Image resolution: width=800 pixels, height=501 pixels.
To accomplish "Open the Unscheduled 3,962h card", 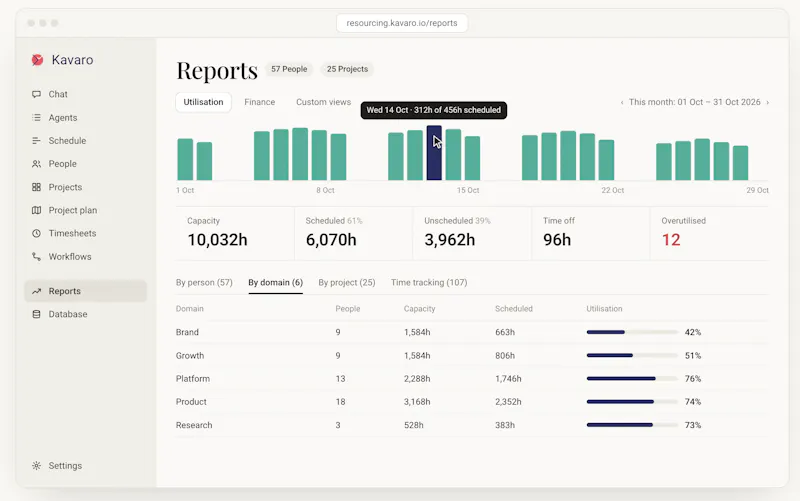I will (472, 234).
